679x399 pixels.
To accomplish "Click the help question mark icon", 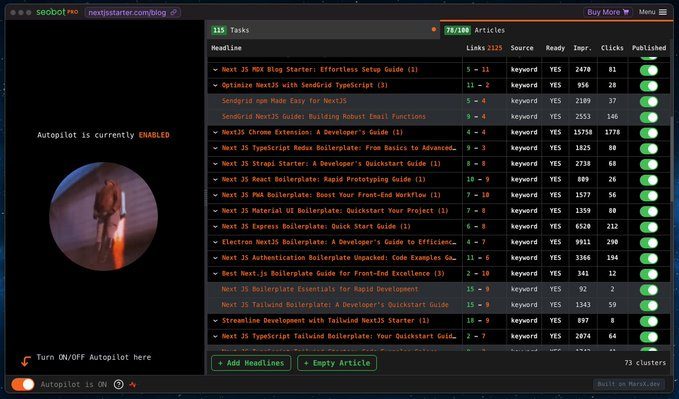I will pyautogui.click(x=118, y=384).
